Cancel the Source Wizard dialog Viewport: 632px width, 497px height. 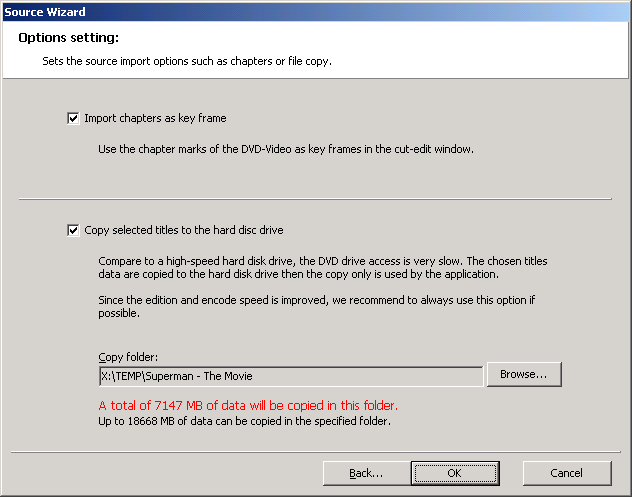[566, 473]
